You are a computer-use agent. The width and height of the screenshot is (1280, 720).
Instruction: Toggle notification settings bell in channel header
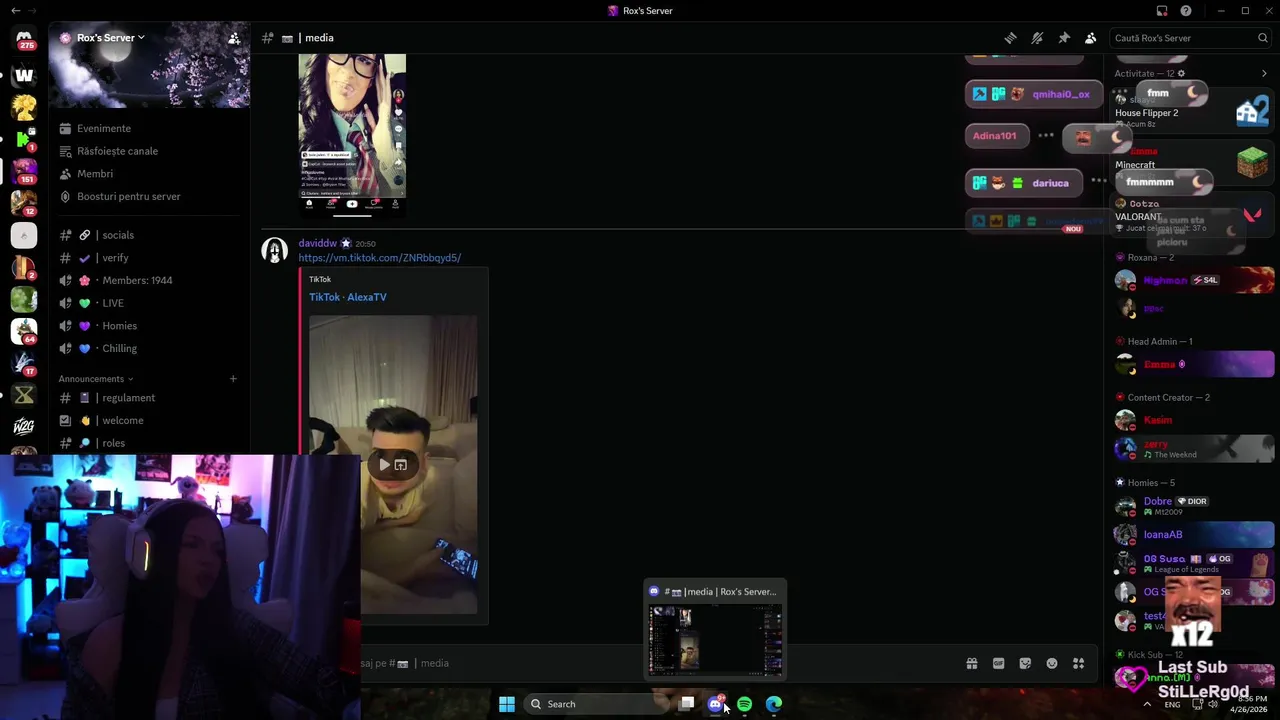point(1037,38)
